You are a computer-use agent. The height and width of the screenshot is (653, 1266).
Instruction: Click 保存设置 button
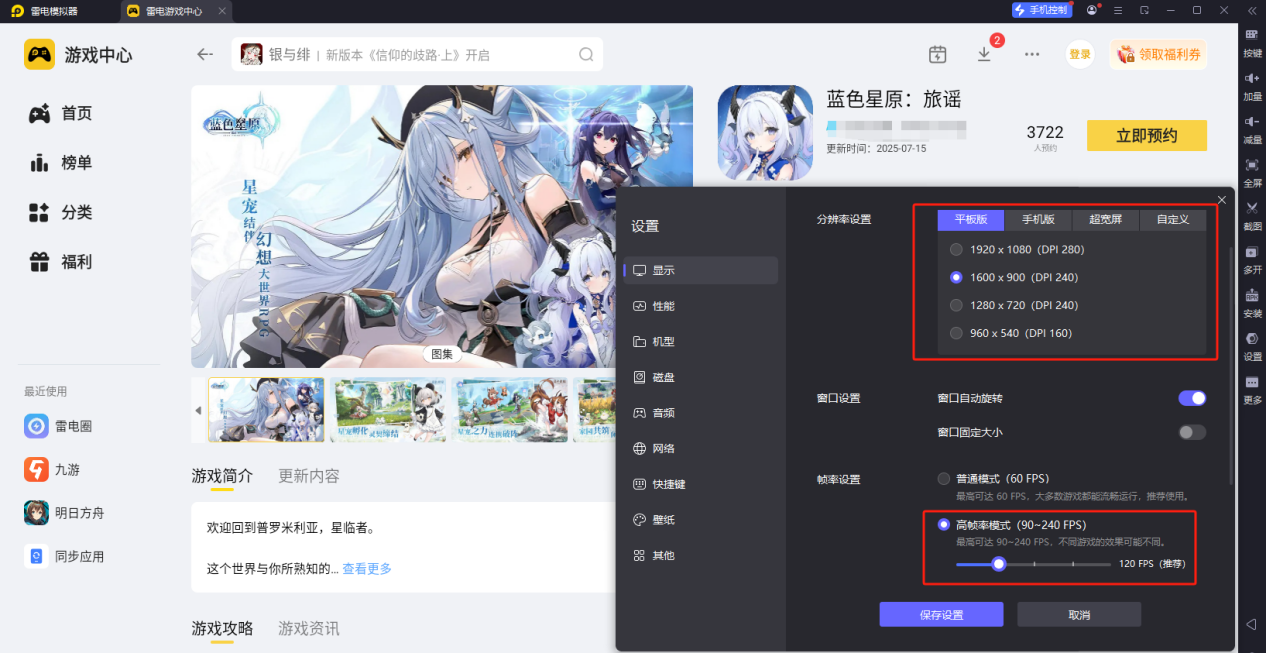(x=941, y=614)
